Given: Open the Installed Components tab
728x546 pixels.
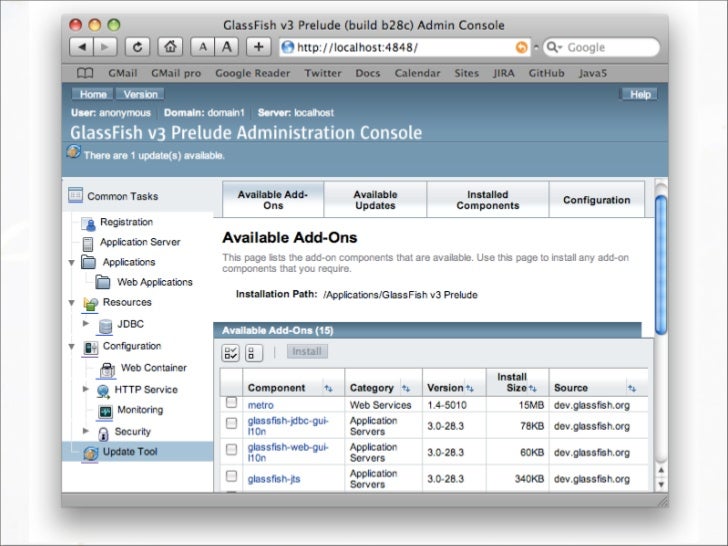Looking at the screenshot, I should point(488,200).
